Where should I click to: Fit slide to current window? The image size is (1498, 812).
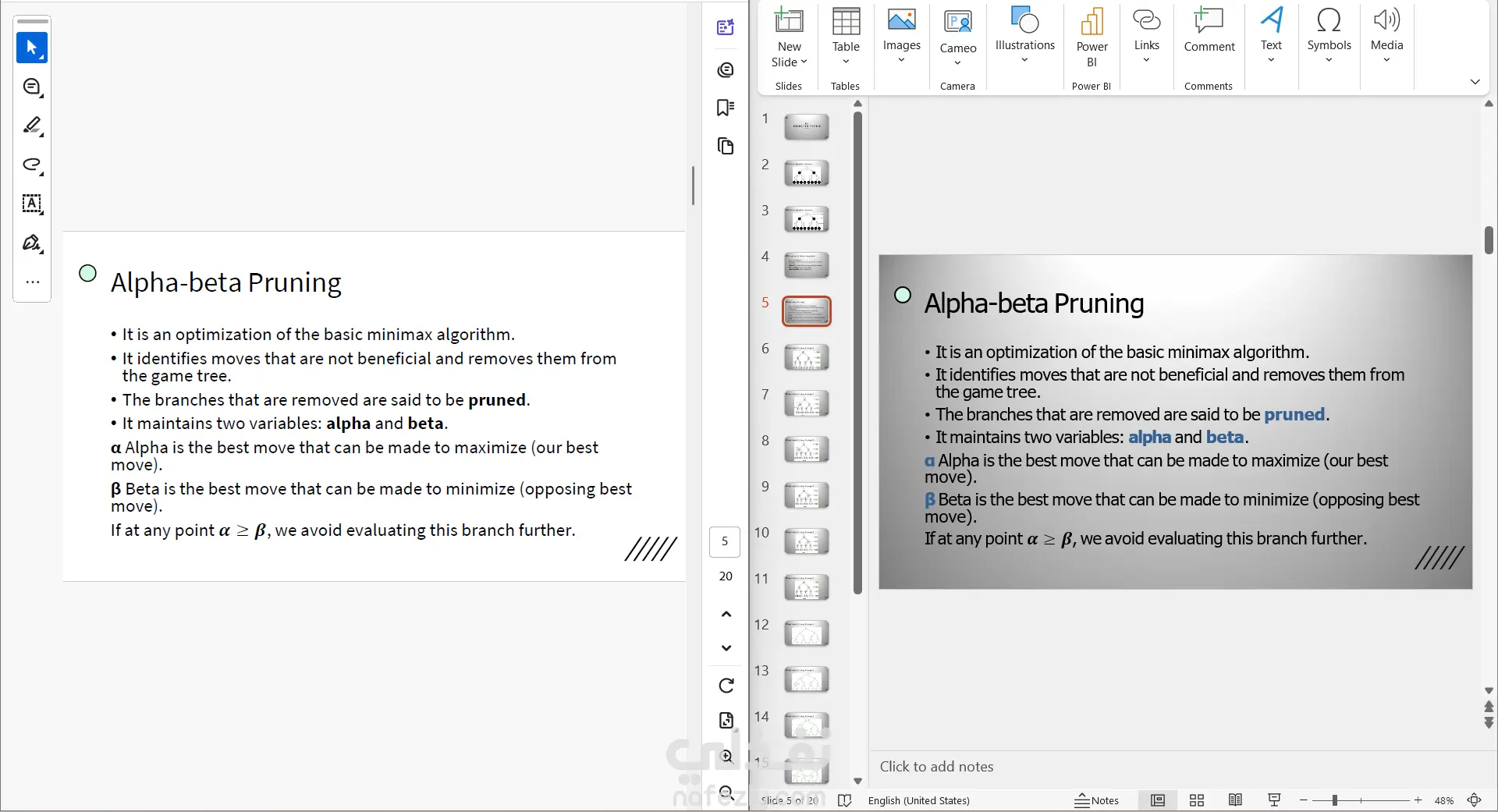tap(1474, 800)
